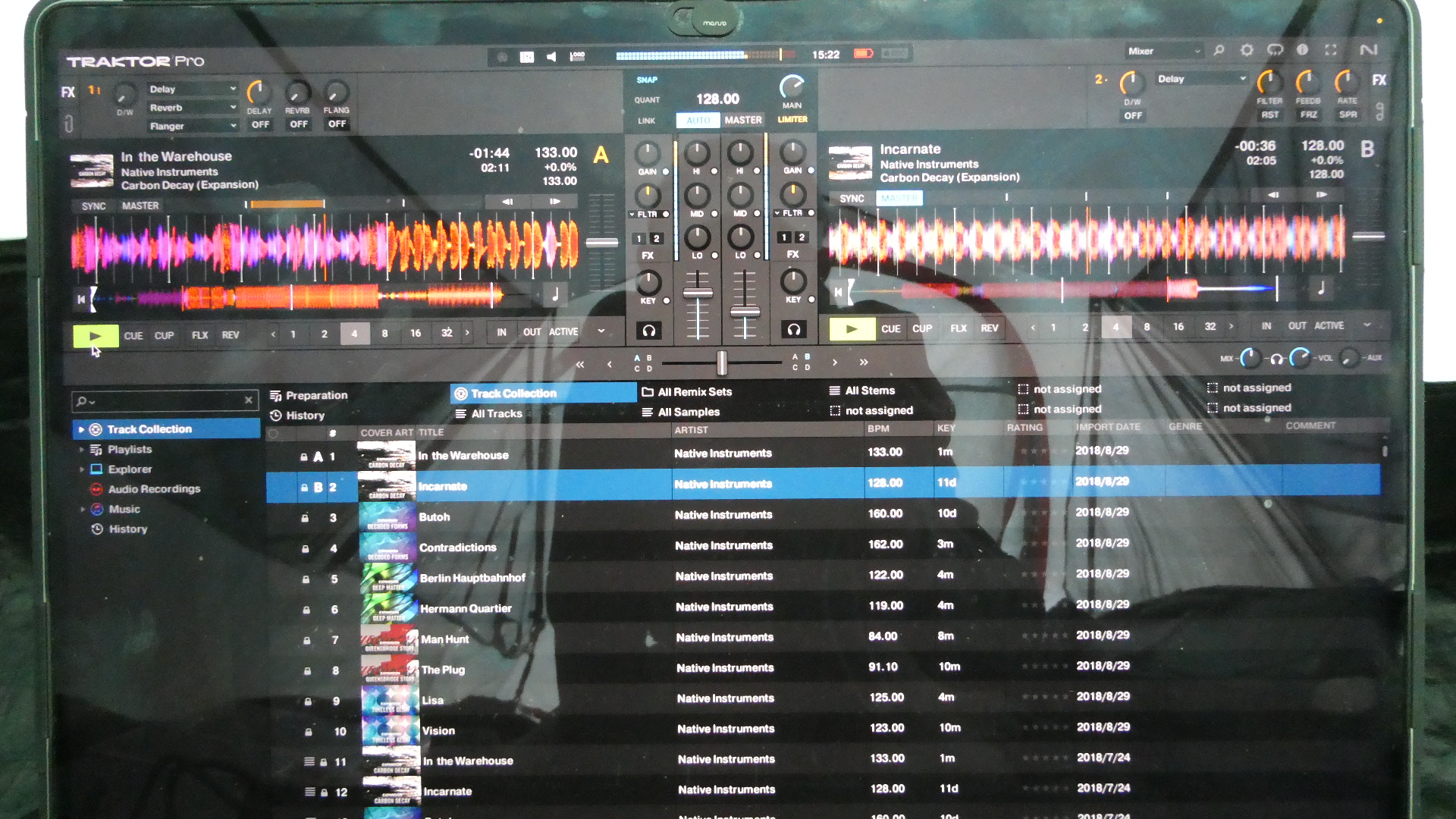Toggle Deck A MASTER
This screenshot has height=819, width=1456.
[140, 206]
